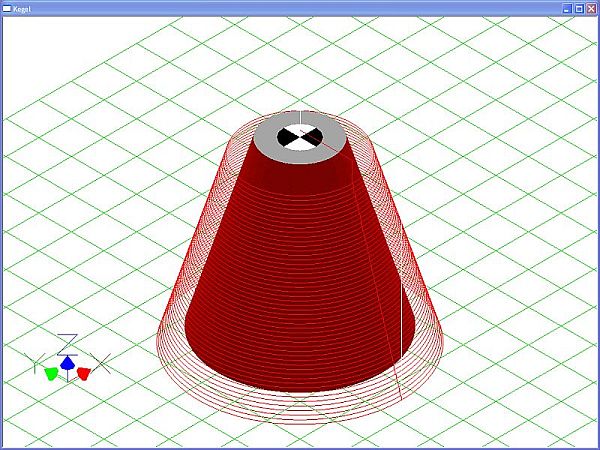Close the Kegel window
Screen dimensions: 600x450
tap(591, 7)
